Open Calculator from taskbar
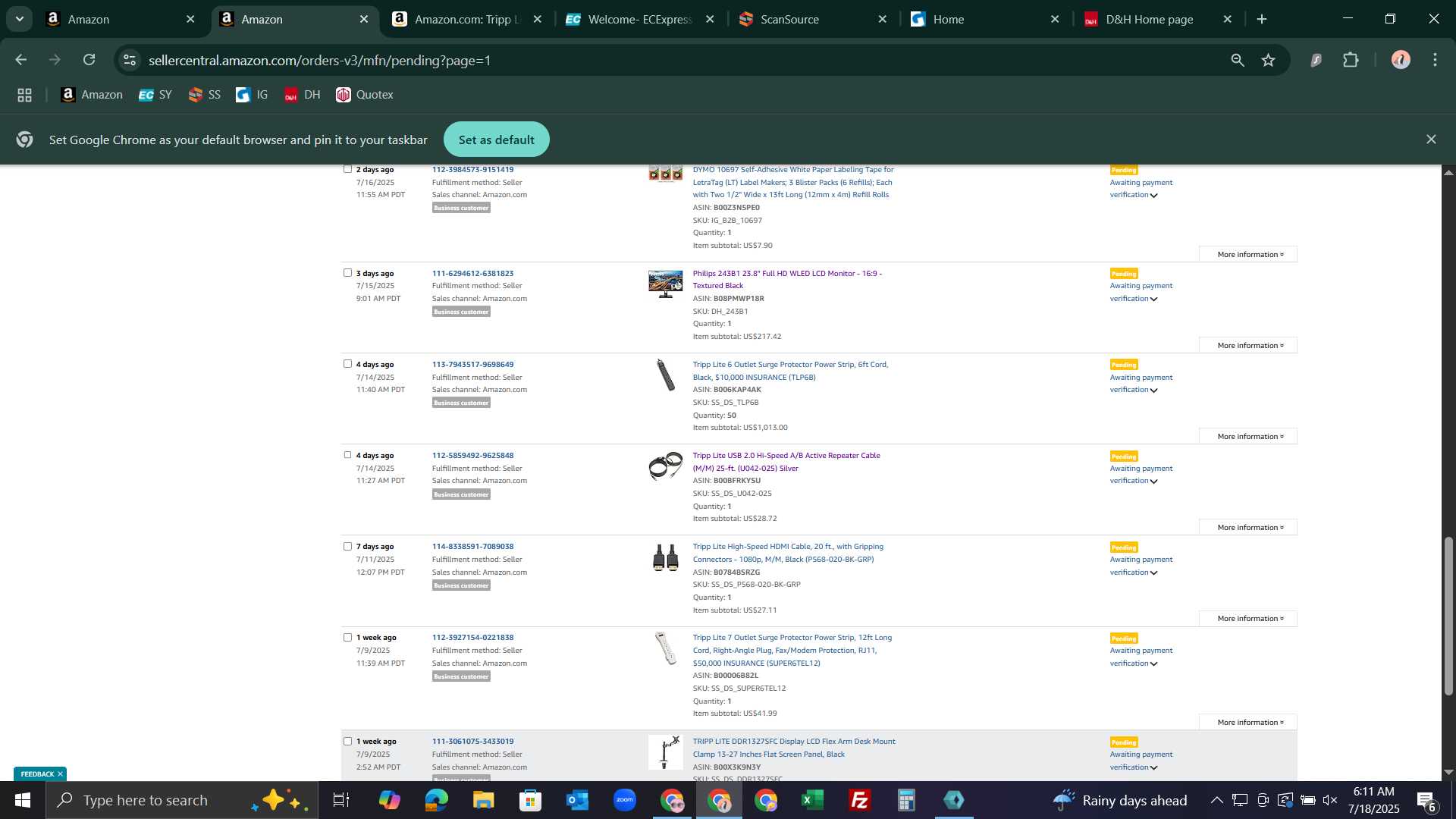 tap(906, 800)
